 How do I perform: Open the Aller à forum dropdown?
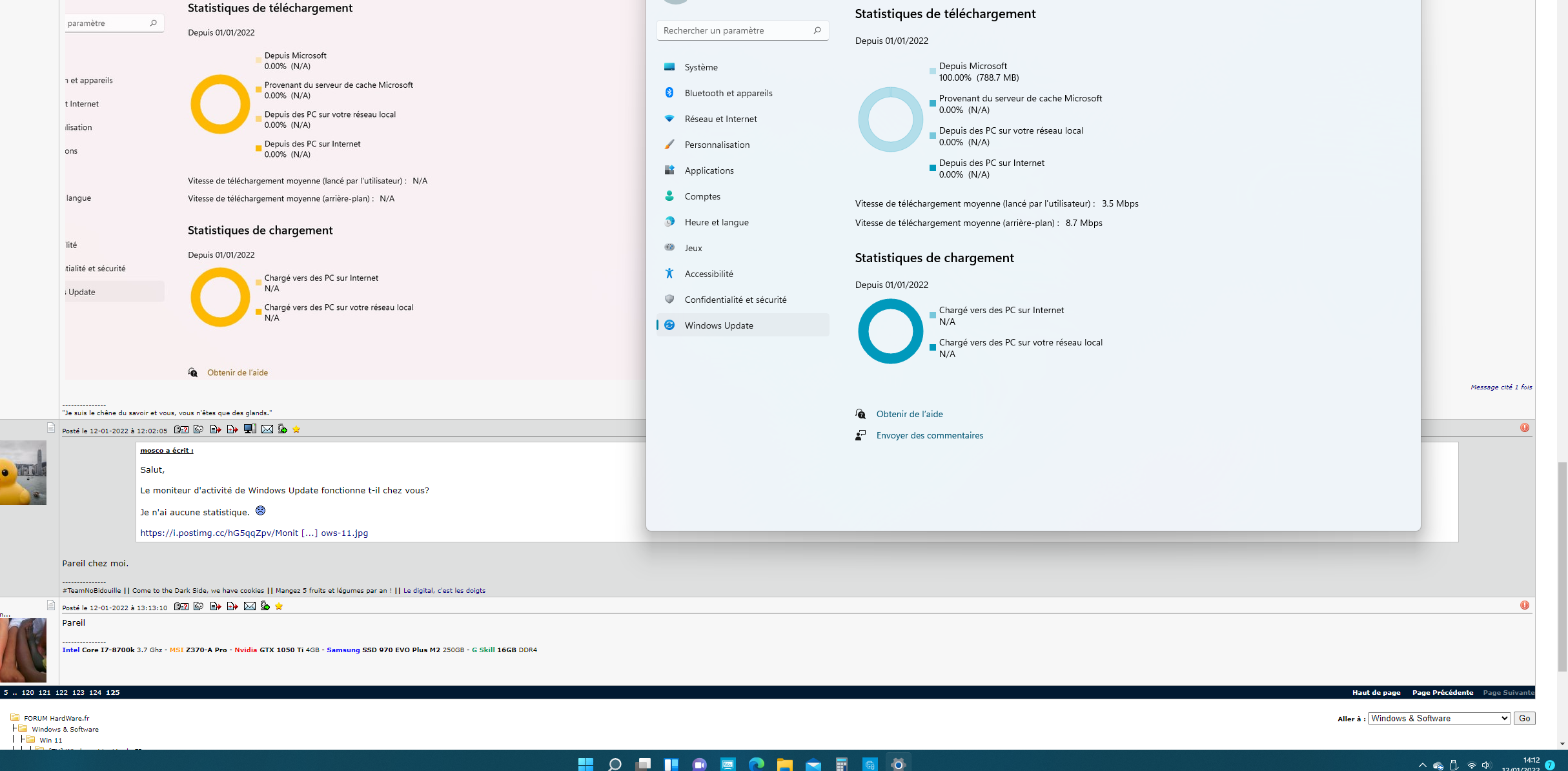(1439, 718)
